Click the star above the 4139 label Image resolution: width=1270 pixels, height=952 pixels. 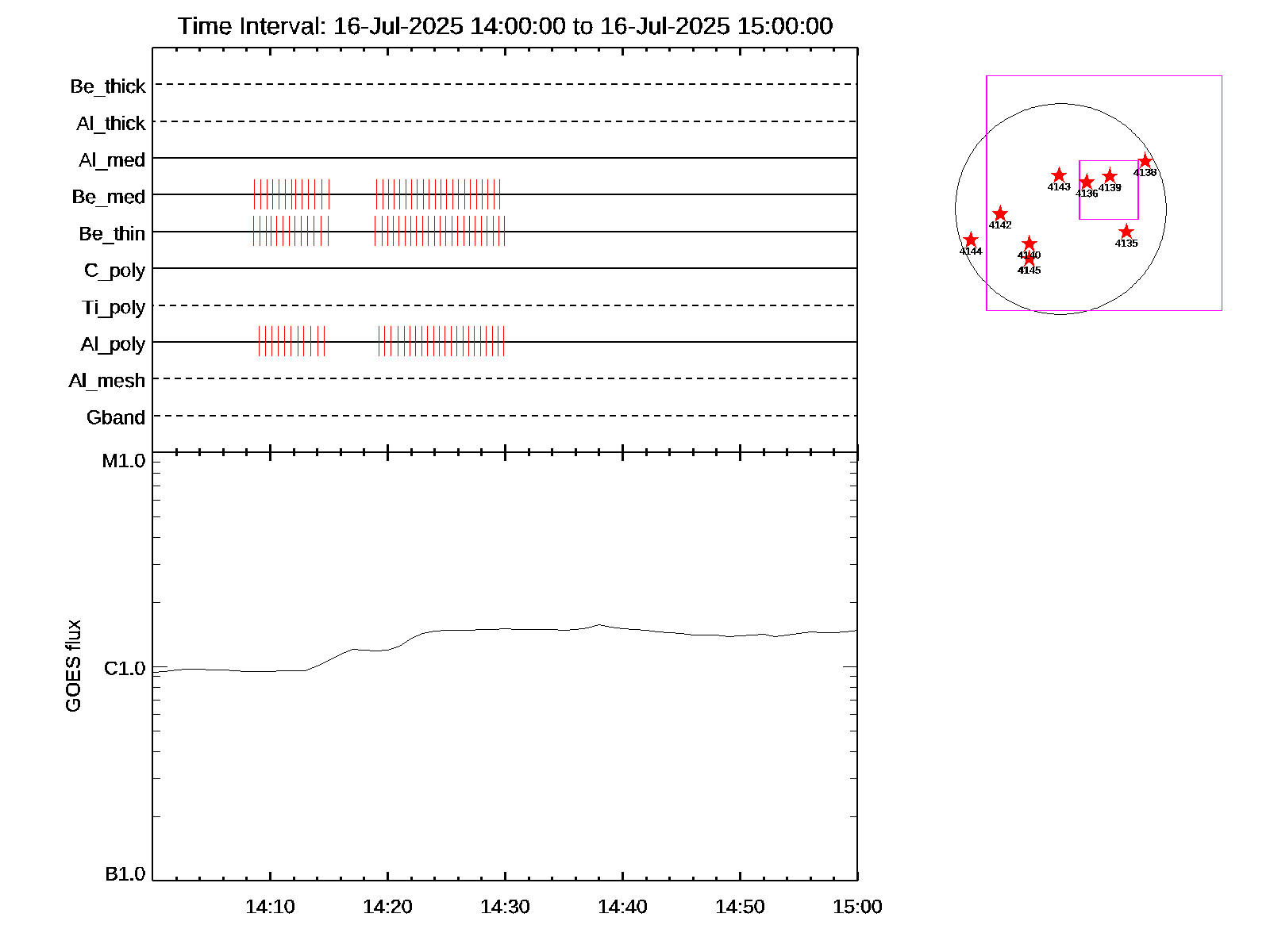(x=1110, y=176)
